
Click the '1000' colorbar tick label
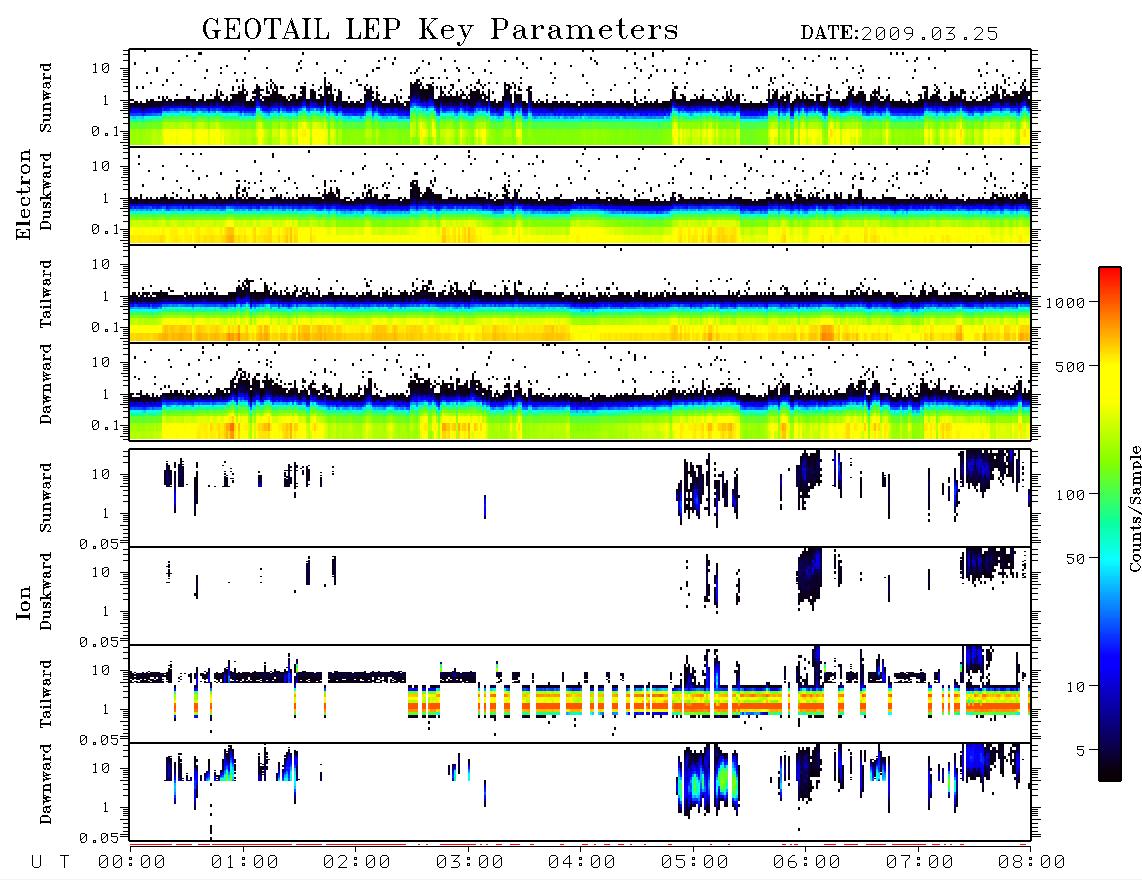[1066, 302]
